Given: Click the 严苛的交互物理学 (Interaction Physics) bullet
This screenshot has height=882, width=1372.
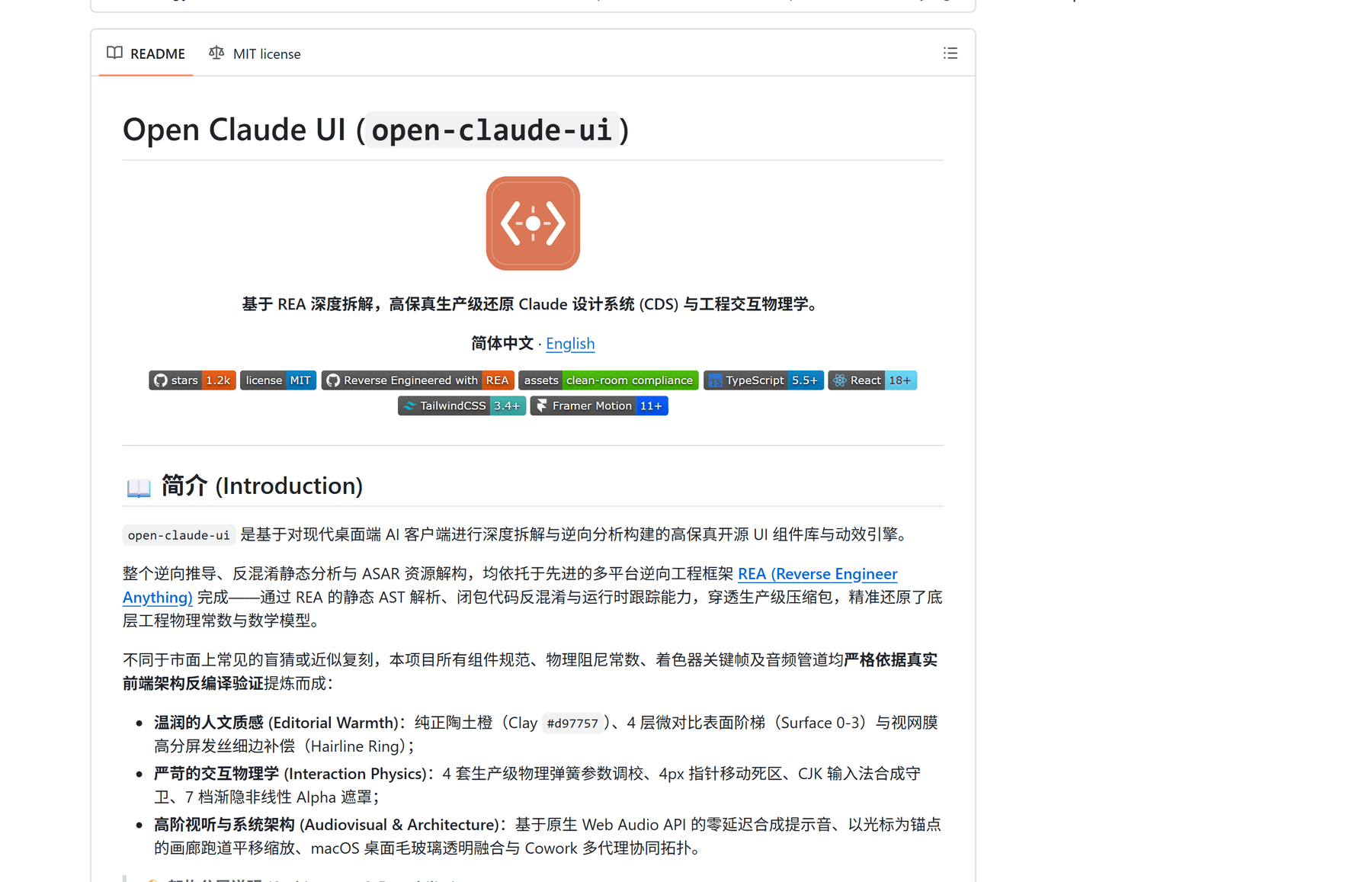Looking at the screenshot, I should tap(537, 785).
